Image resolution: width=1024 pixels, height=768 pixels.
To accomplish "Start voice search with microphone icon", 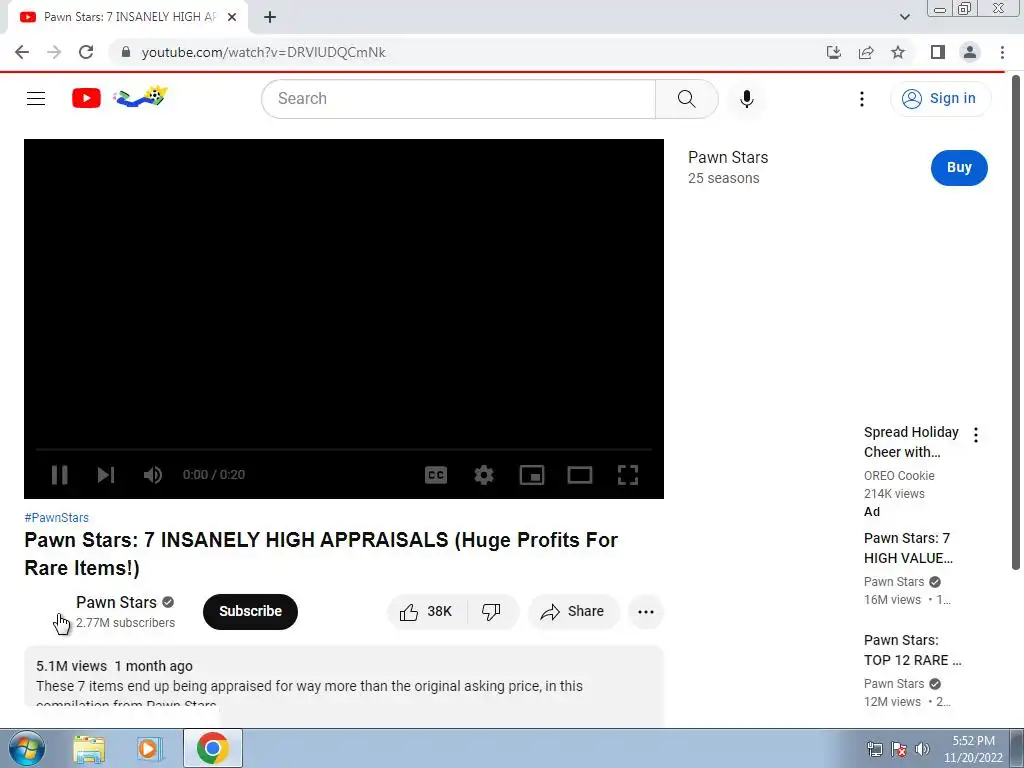I will pyautogui.click(x=746, y=99).
